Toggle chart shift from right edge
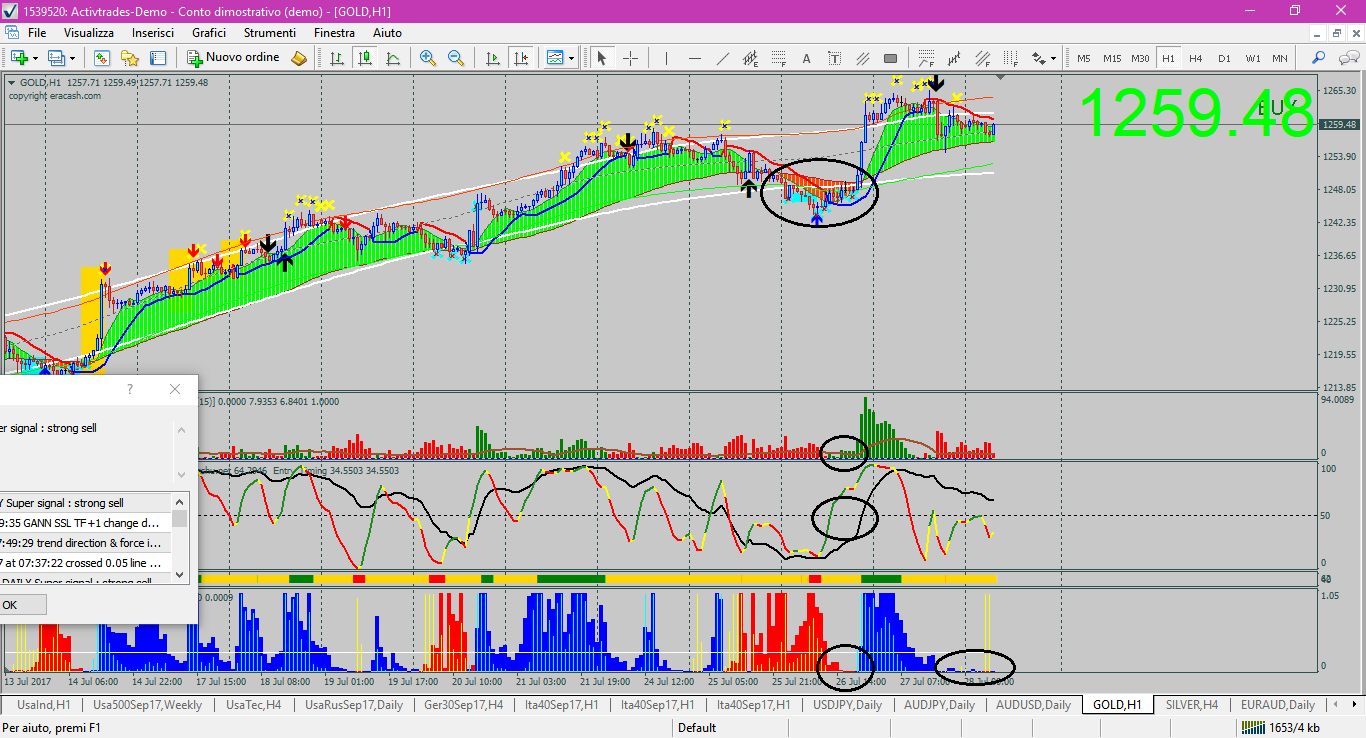 coord(520,58)
